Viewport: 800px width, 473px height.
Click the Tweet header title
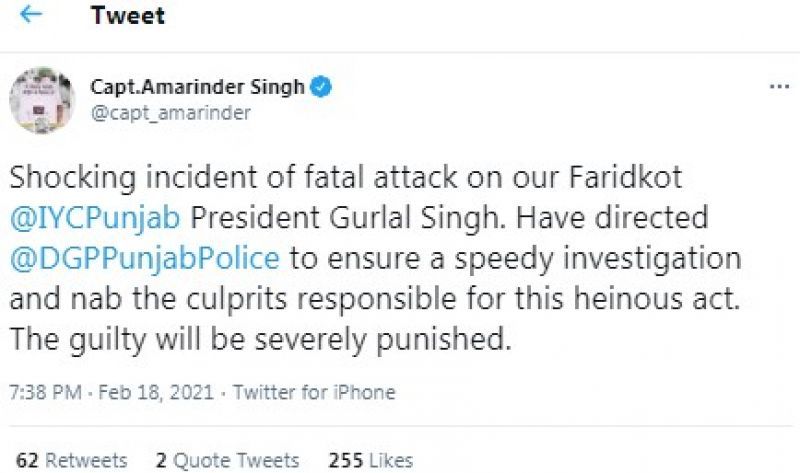(x=128, y=17)
